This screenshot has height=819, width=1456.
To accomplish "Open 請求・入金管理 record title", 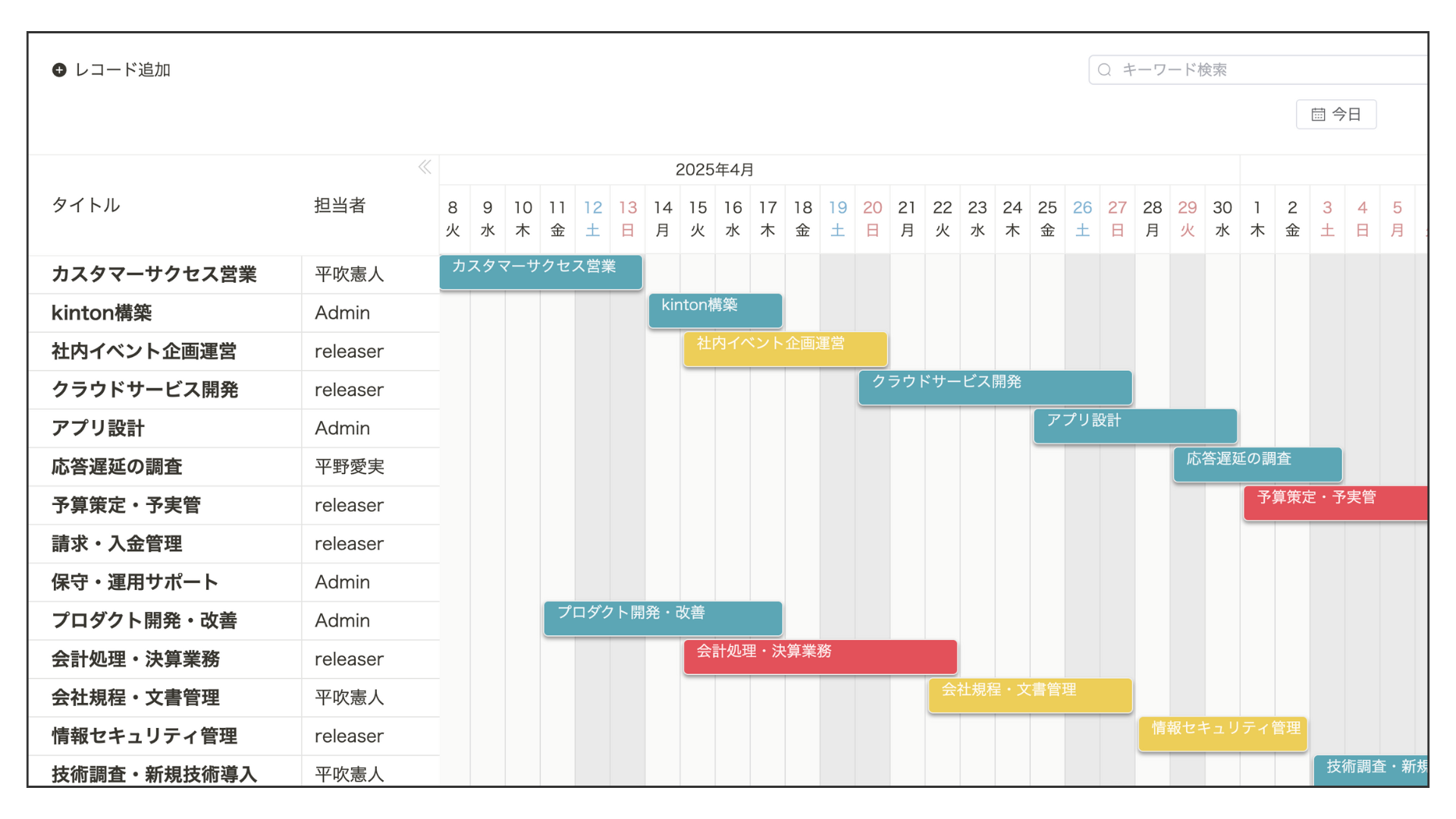I will click(x=117, y=544).
